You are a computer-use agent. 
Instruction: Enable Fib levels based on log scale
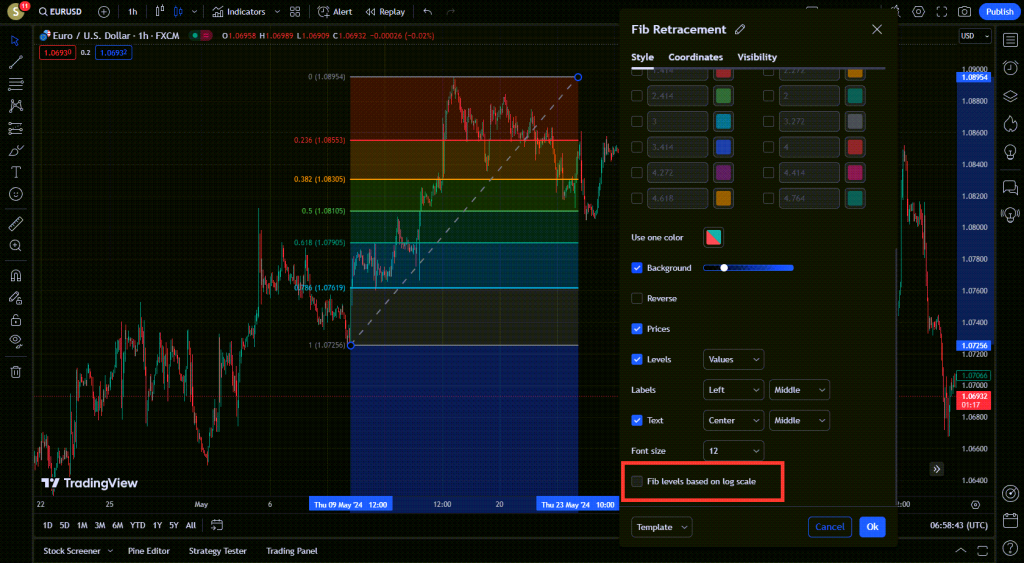click(637, 482)
